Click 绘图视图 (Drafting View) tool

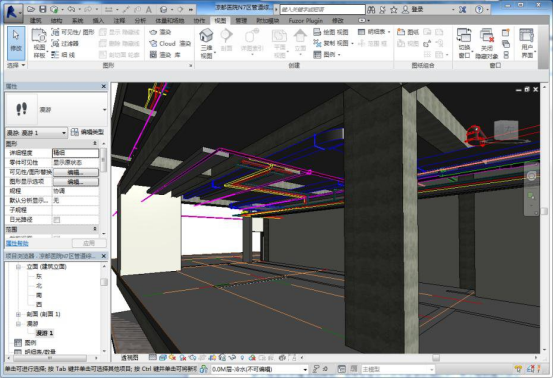point(331,32)
